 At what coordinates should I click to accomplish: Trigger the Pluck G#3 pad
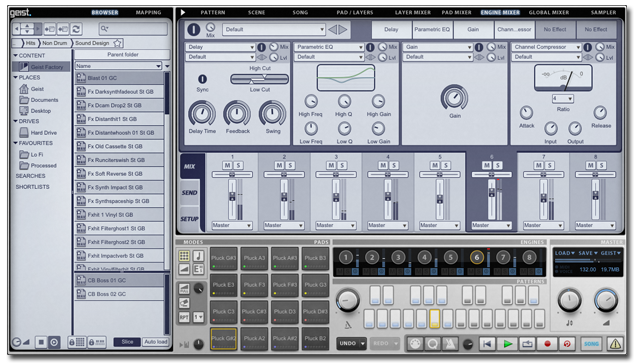click(223, 258)
